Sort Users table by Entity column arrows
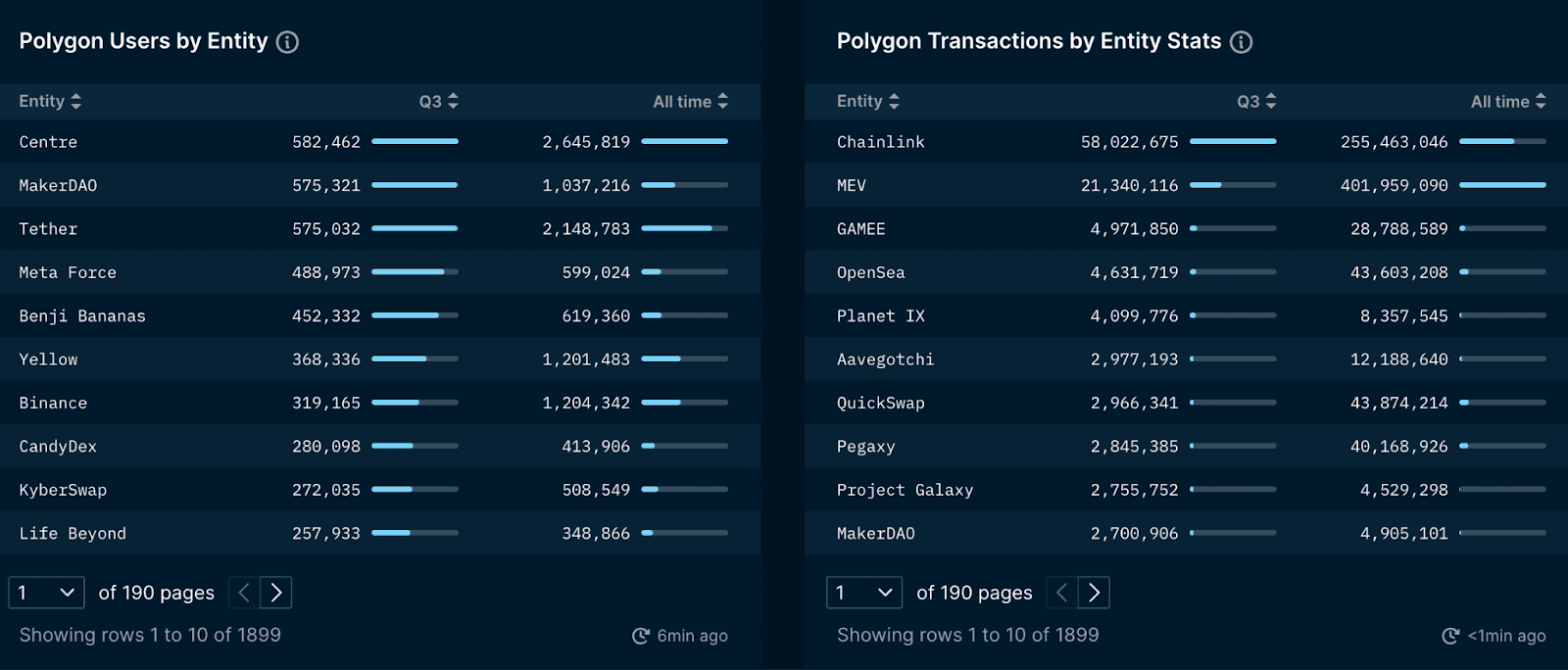This screenshot has height=670, width=1568. [75, 101]
